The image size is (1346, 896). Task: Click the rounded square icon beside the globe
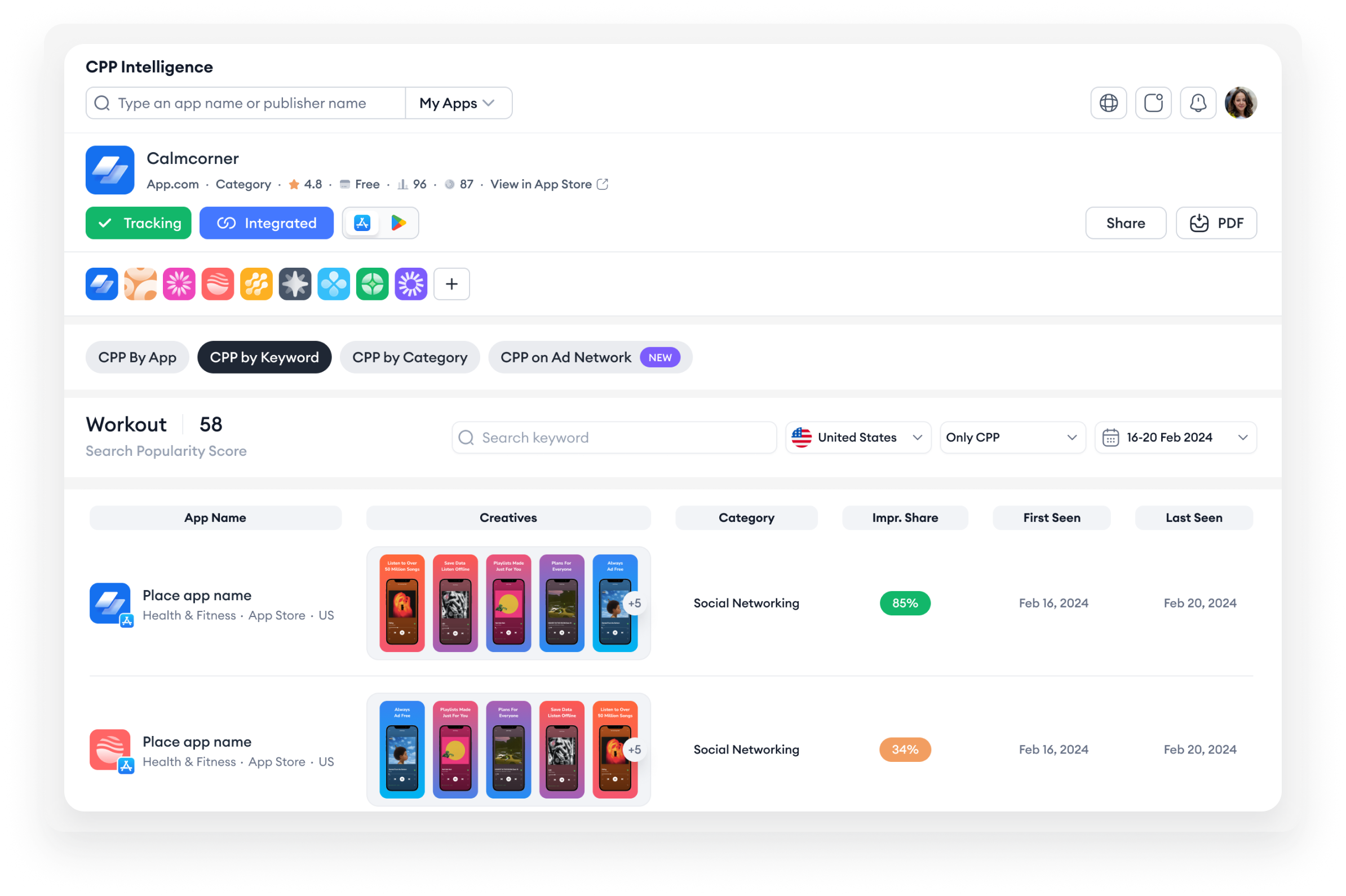coord(1153,103)
